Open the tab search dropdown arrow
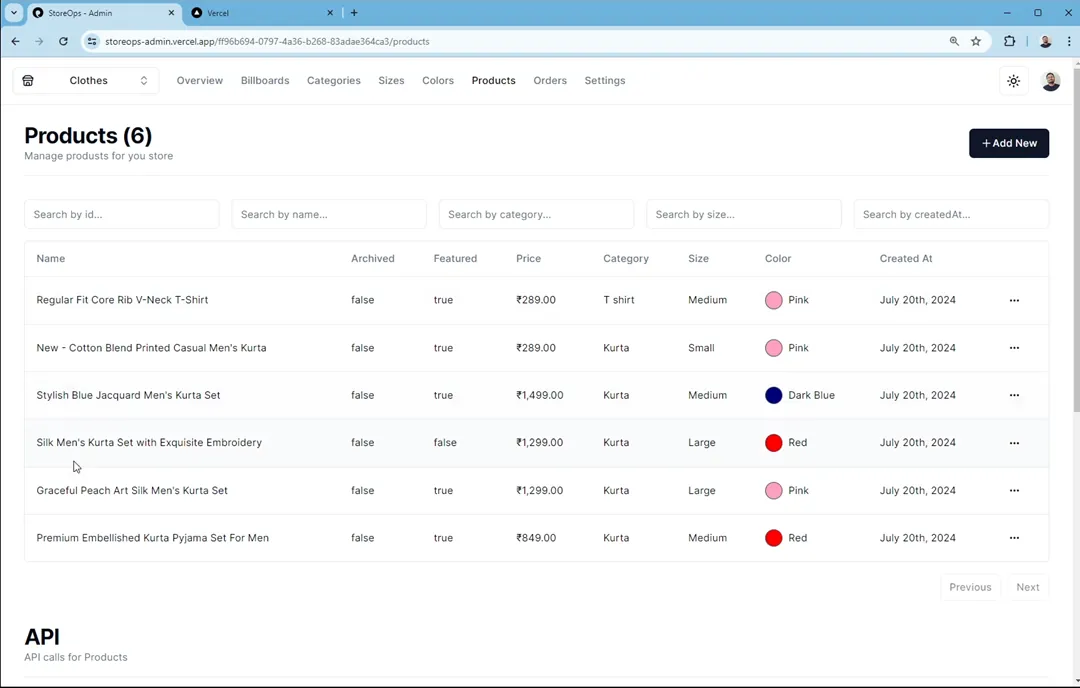1080x688 pixels. coord(14,12)
